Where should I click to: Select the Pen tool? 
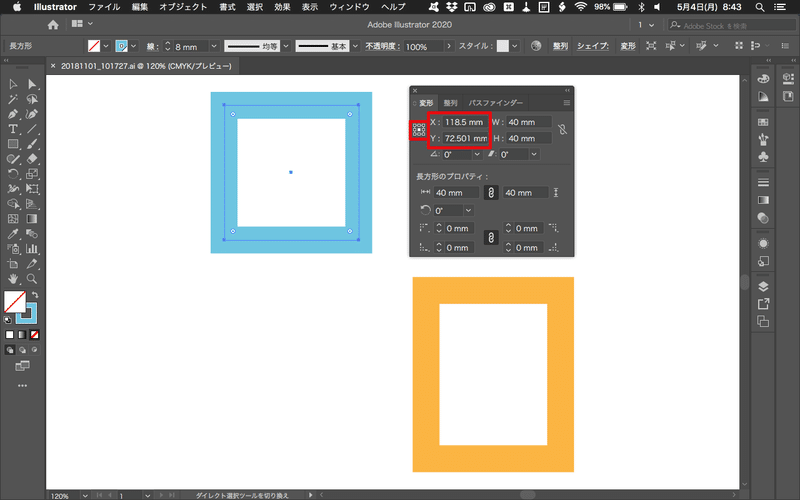[x=13, y=114]
